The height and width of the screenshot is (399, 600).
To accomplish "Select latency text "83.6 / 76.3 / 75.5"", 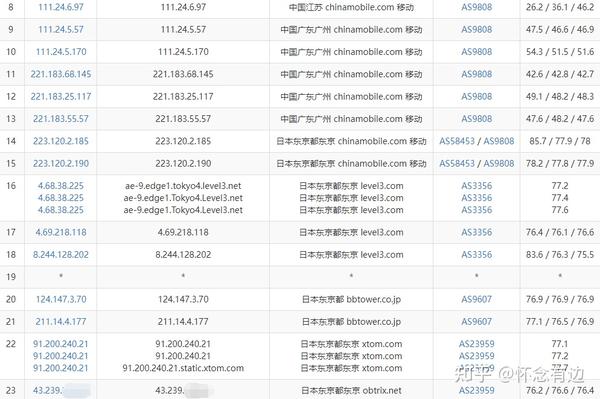I will [560, 254].
